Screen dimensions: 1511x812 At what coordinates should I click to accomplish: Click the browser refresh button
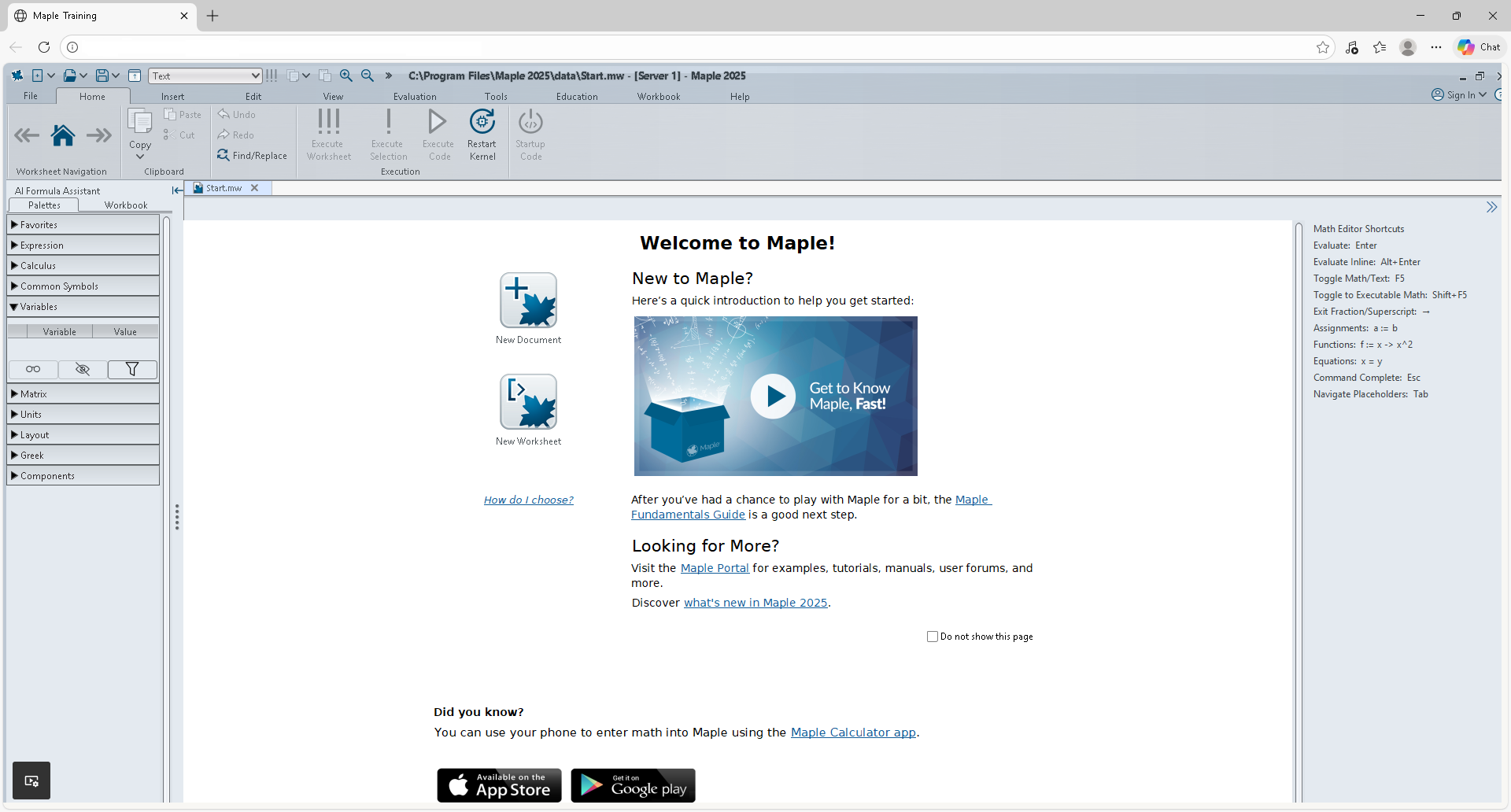[x=44, y=47]
